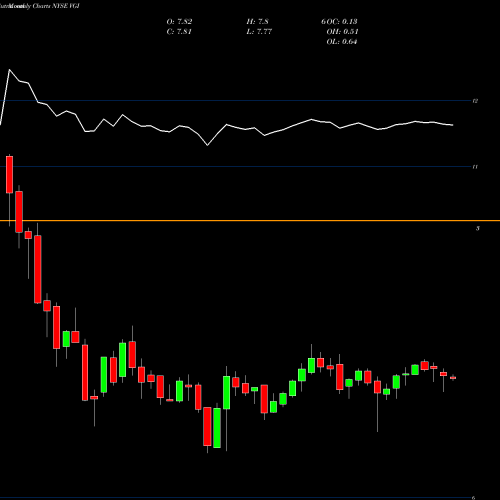Select the 'OH: 0.51' reading

pos(342,32)
